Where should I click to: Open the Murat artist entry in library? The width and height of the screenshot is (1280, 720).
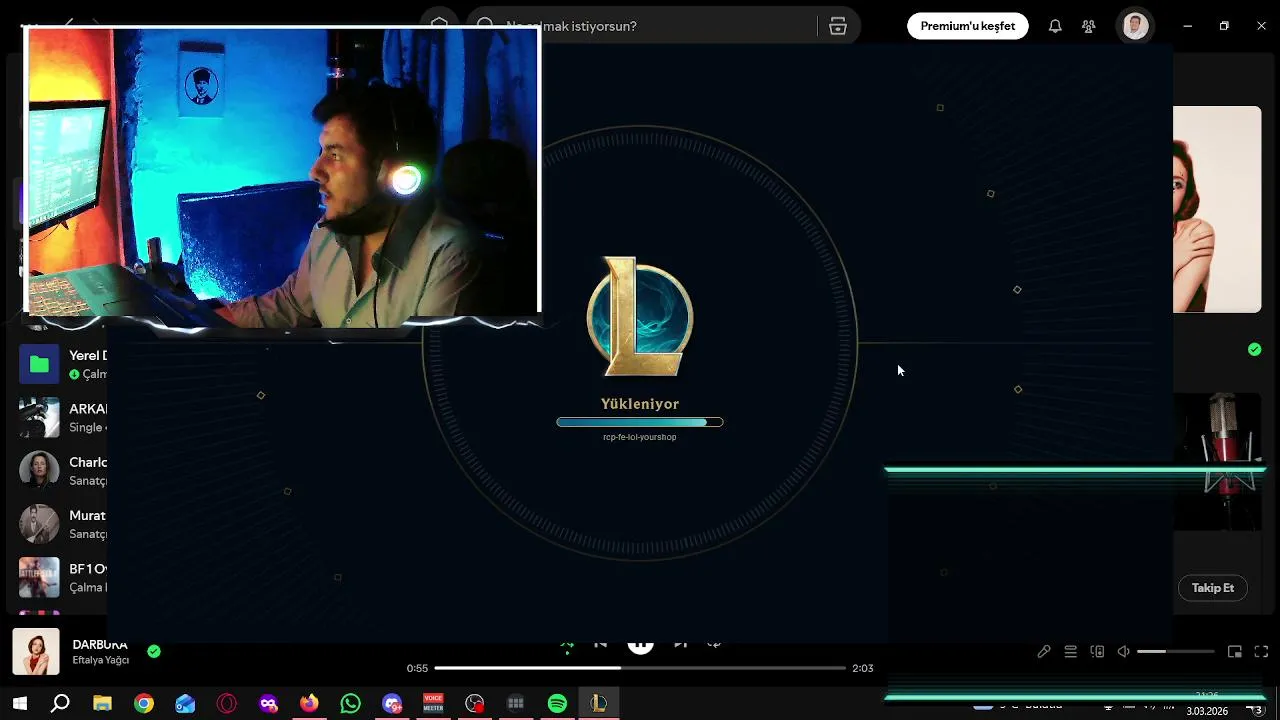(x=62, y=524)
